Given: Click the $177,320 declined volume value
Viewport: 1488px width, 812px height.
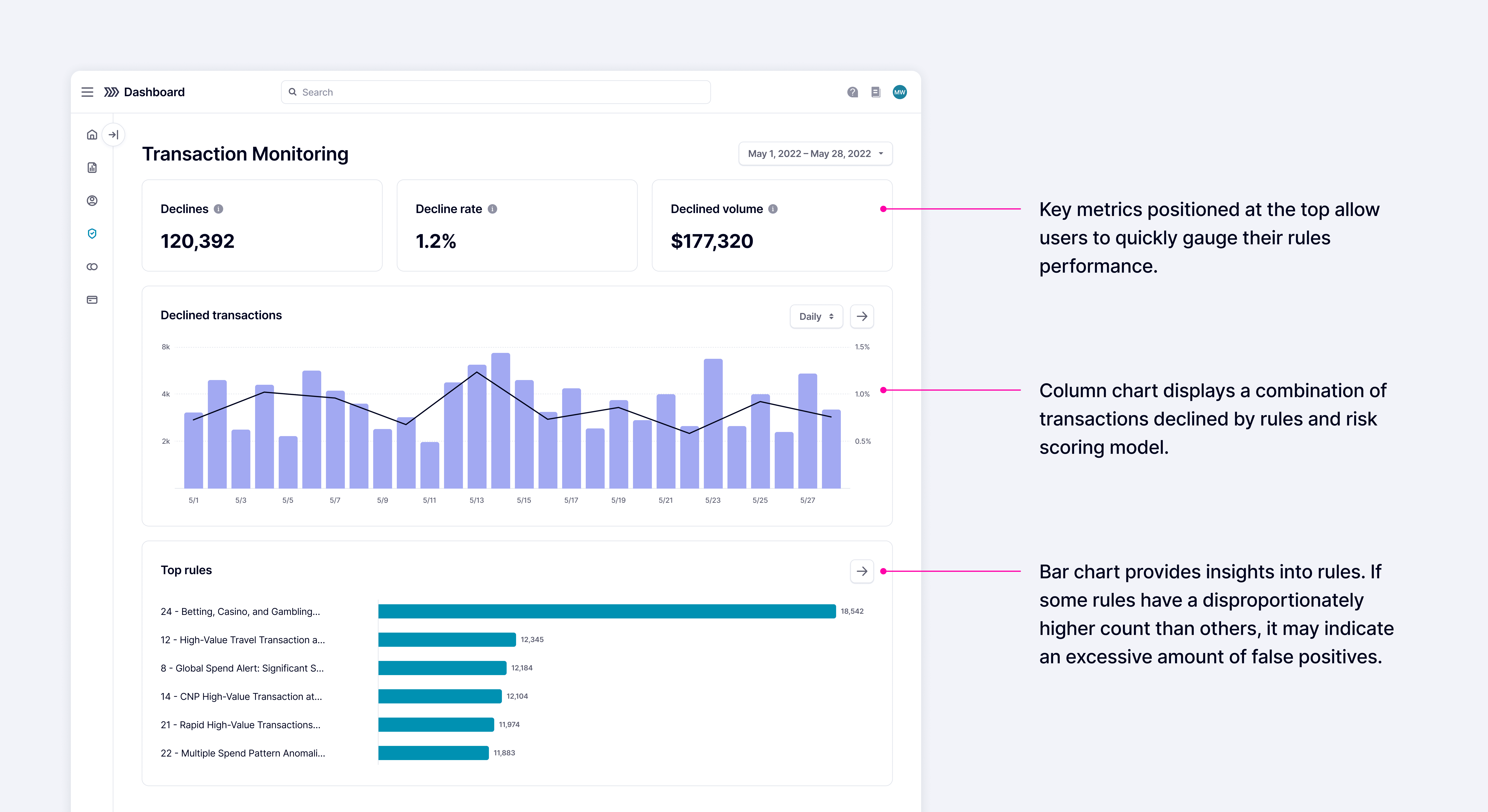Looking at the screenshot, I should tap(712, 241).
